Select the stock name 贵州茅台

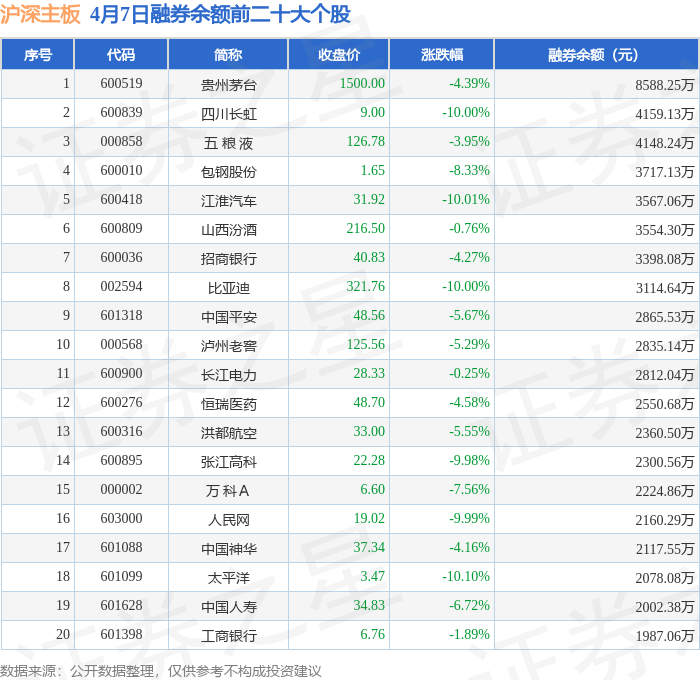(x=229, y=84)
